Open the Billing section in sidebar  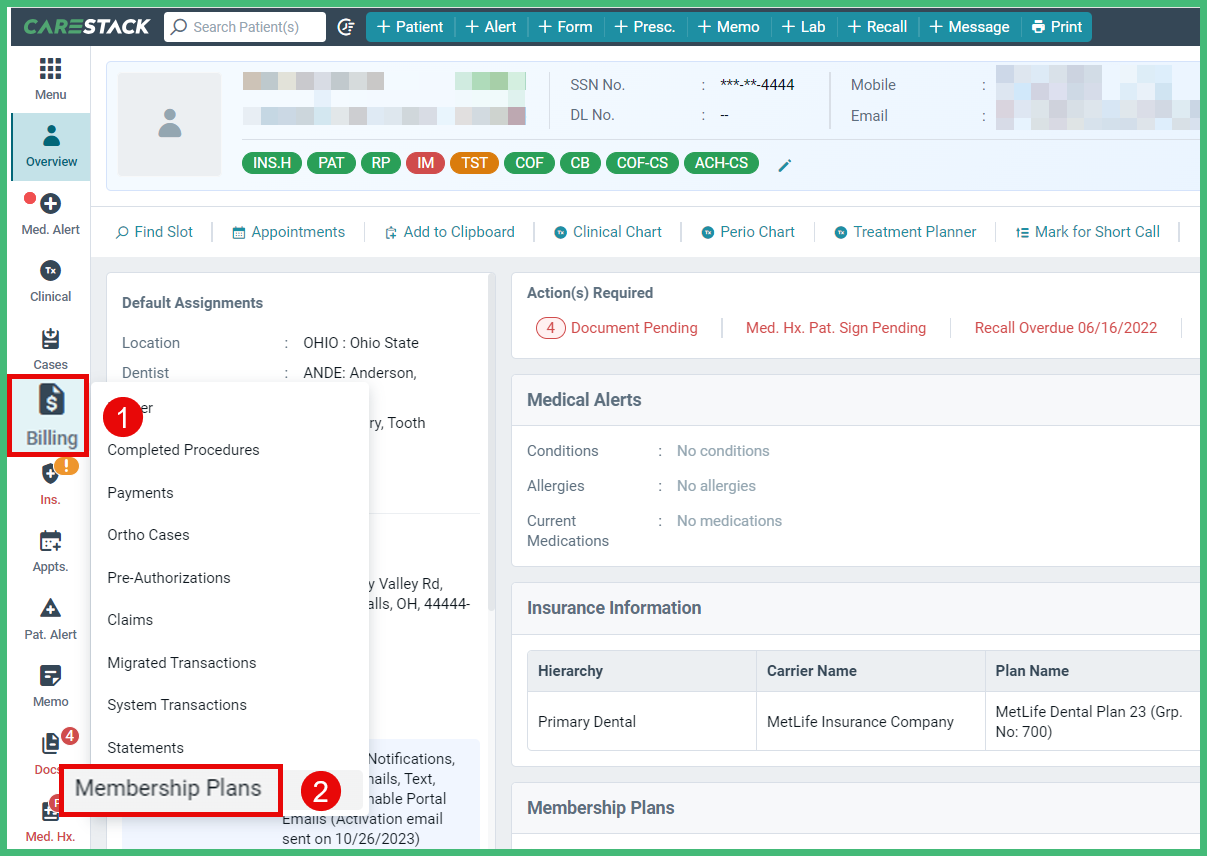pyautogui.click(x=48, y=416)
